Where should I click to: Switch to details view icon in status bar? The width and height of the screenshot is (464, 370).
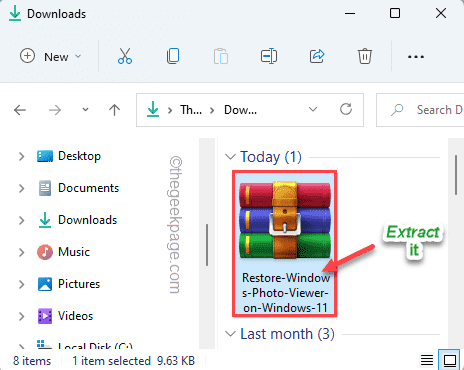pos(427,360)
